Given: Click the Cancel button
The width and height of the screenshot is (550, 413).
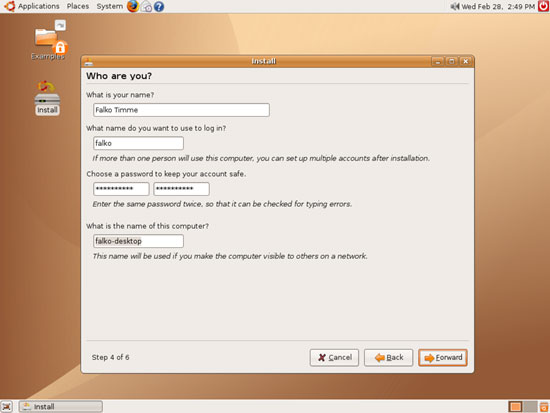Looking at the screenshot, I should 334,358.
